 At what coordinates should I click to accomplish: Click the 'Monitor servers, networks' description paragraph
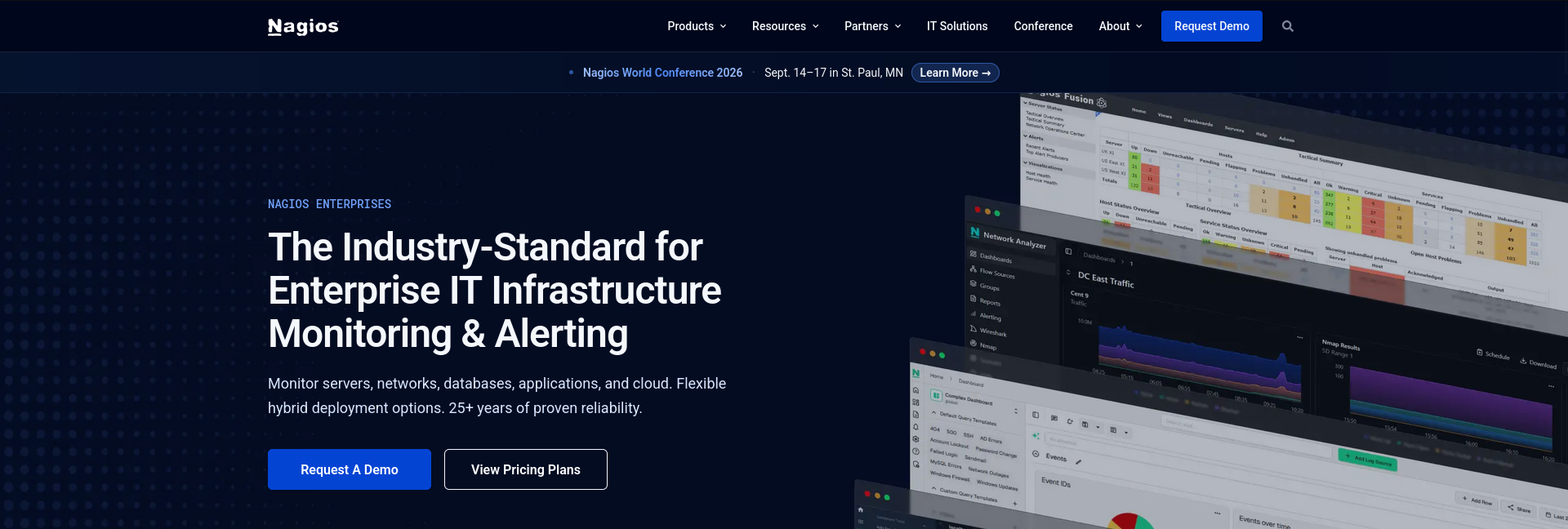[497, 396]
